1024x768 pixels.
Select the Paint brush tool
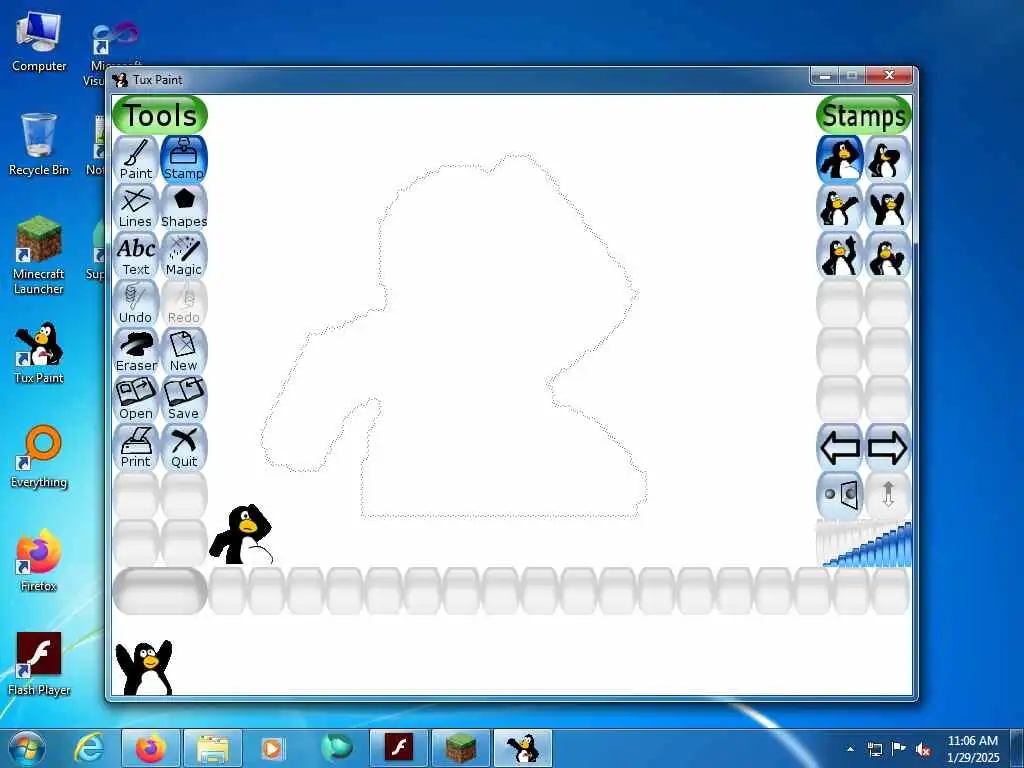click(x=136, y=159)
